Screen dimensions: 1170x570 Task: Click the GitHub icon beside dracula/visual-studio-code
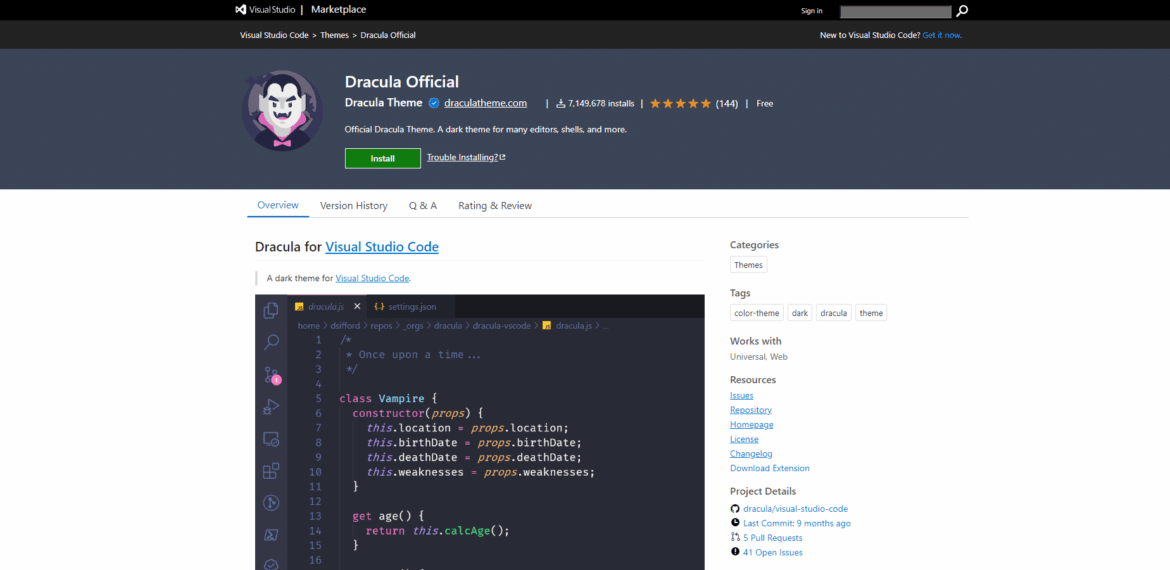pyautogui.click(x=735, y=509)
